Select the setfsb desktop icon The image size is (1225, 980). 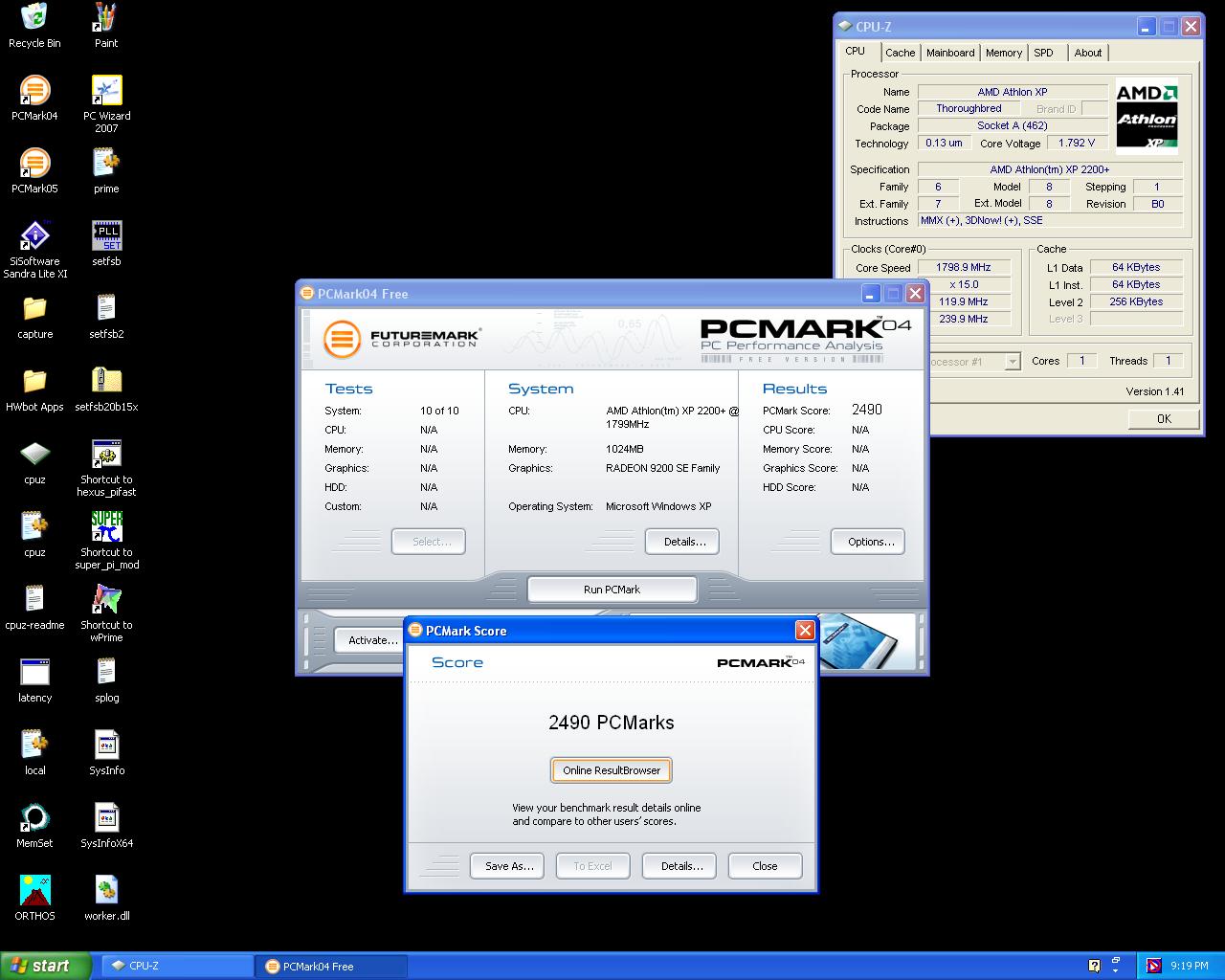pos(106,244)
